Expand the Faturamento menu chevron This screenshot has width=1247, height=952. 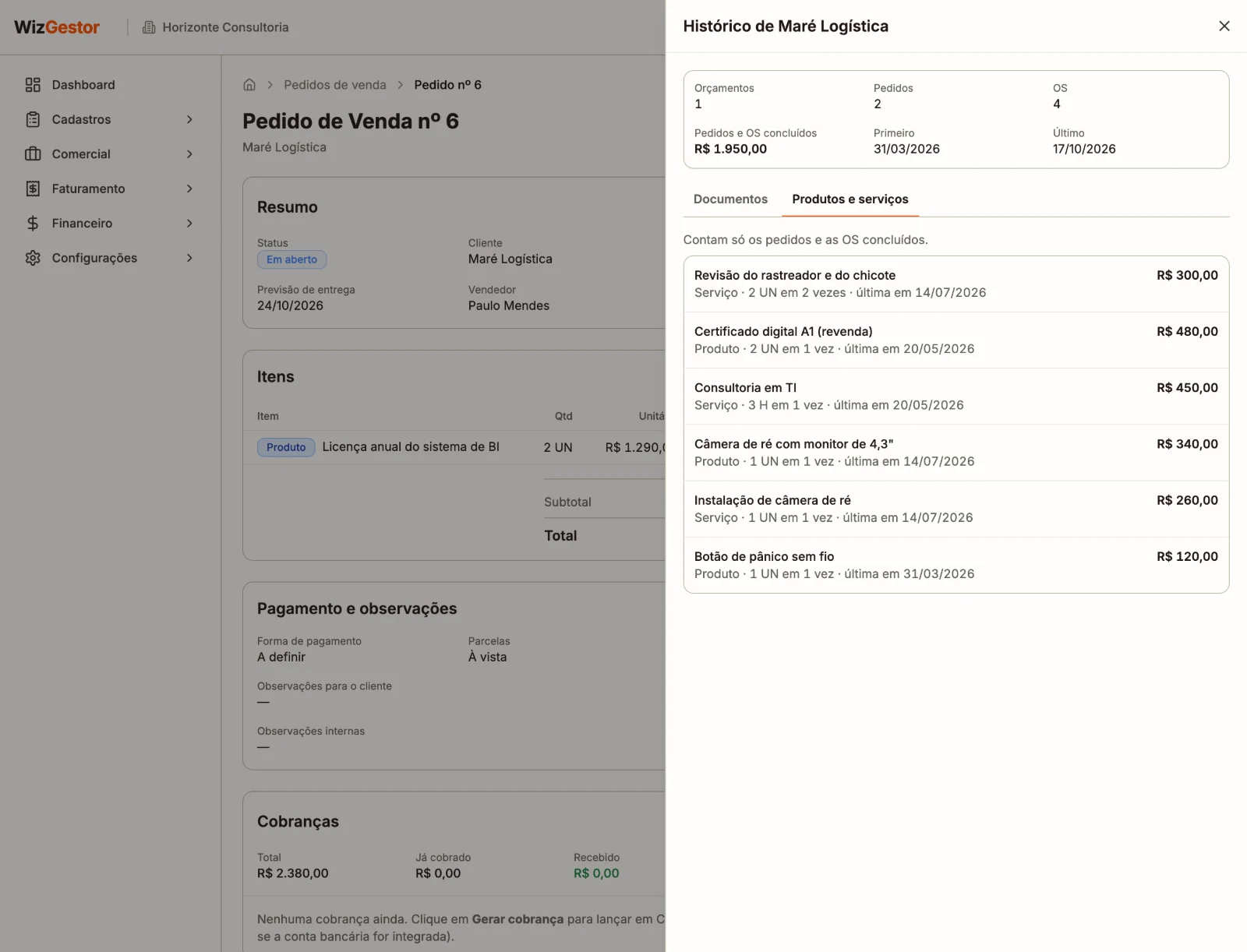[189, 189]
